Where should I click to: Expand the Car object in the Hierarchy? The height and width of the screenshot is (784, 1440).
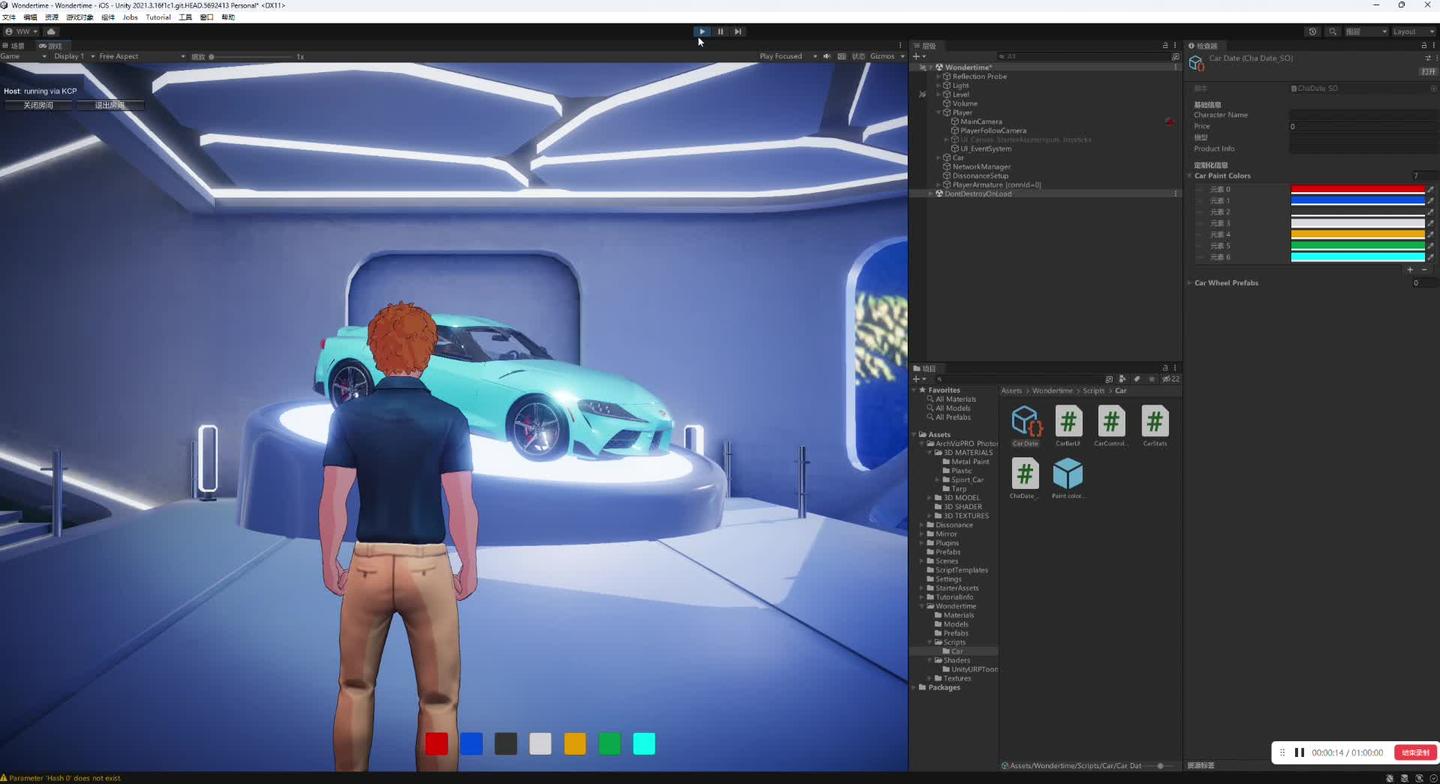[936, 157]
